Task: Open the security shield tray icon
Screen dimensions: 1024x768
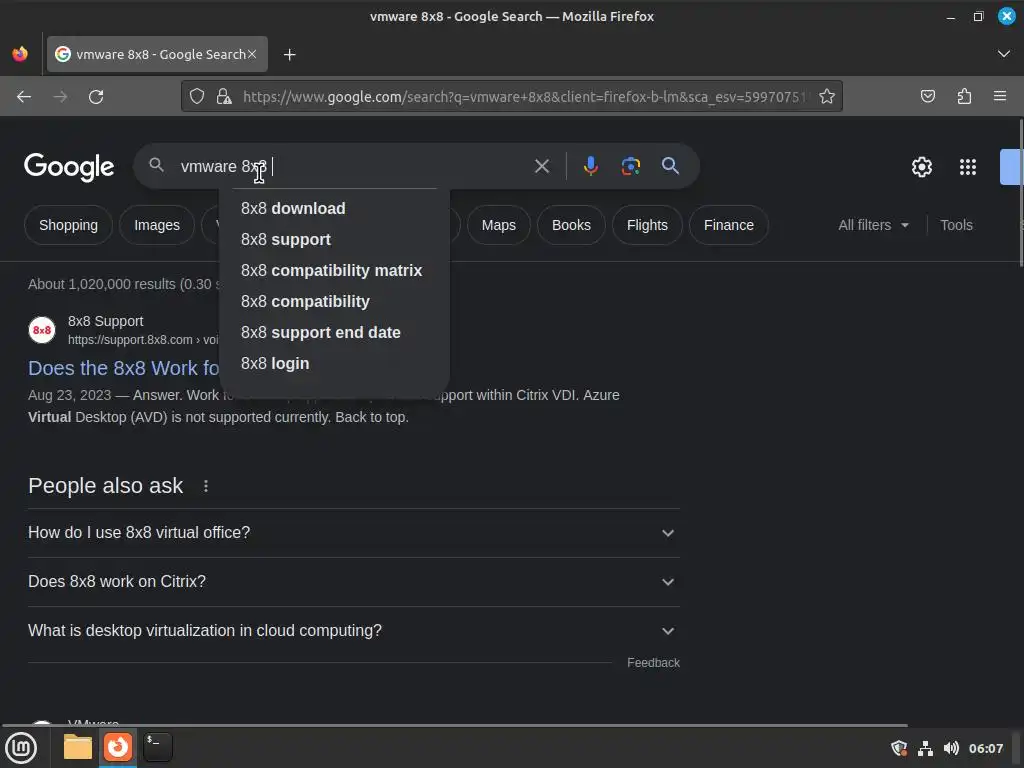Action: click(899, 748)
